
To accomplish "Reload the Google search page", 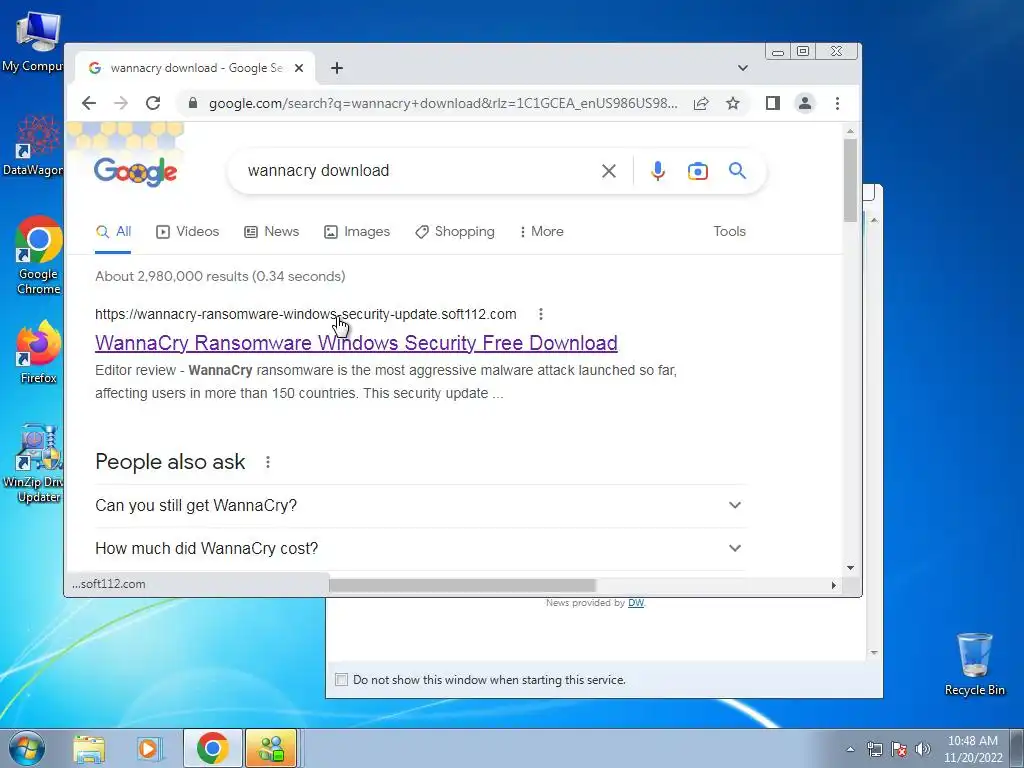I will [x=153, y=103].
